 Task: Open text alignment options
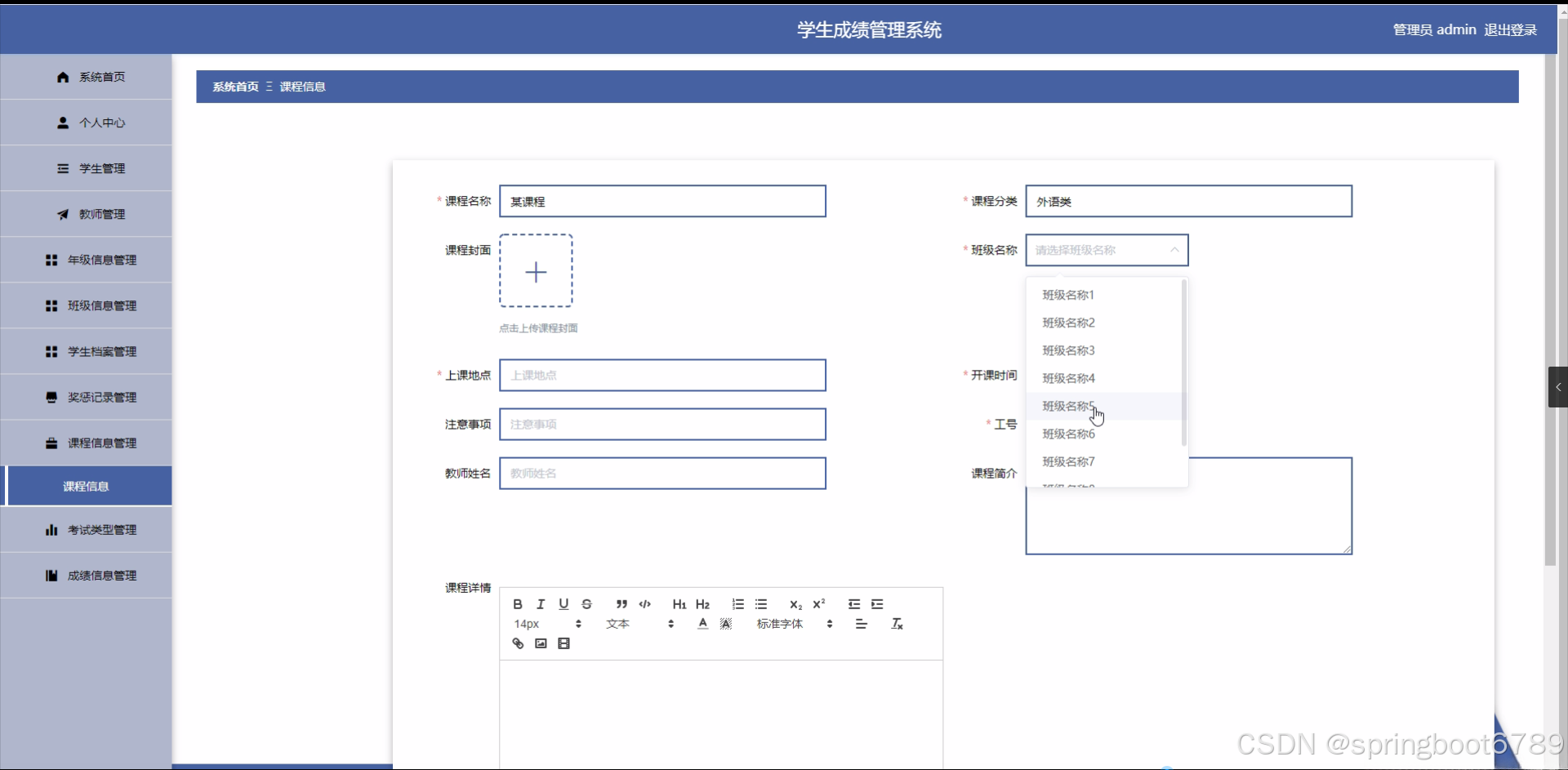point(861,624)
